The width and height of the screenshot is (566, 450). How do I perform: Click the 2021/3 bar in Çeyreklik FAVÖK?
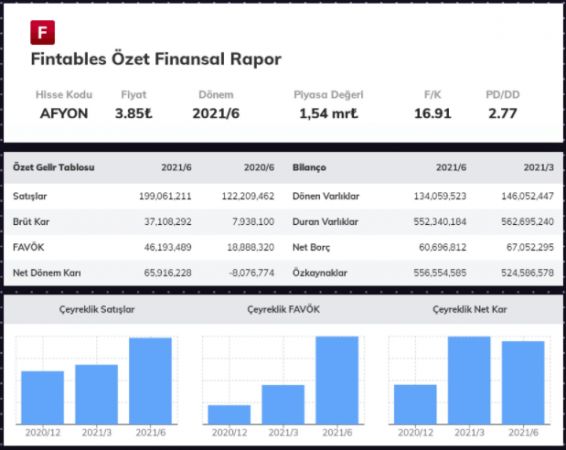(x=283, y=405)
